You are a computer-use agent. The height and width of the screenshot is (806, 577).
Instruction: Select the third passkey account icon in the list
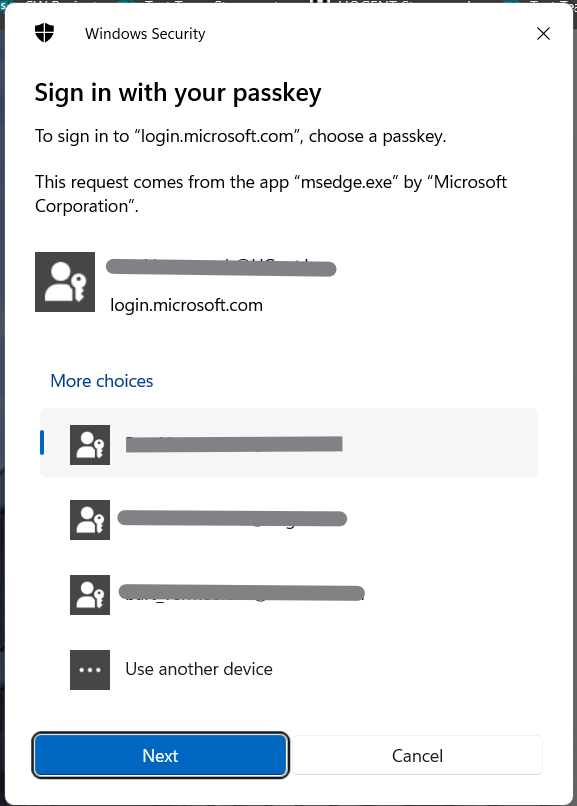pyautogui.click(x=90, y=595)
